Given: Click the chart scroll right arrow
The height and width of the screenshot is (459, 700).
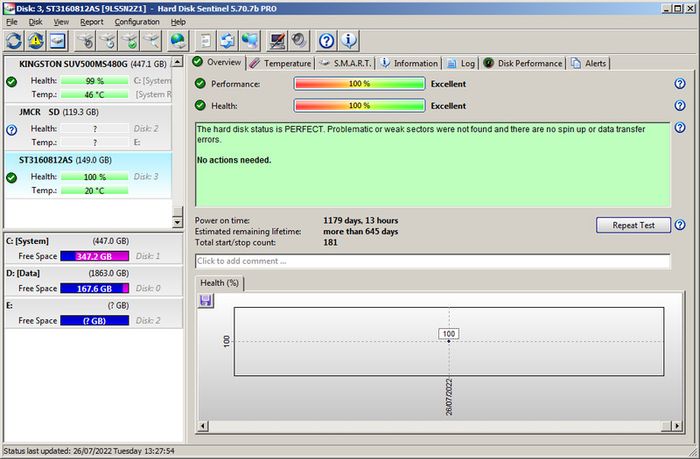Looking at the screenshot, I should click(677, 426).
